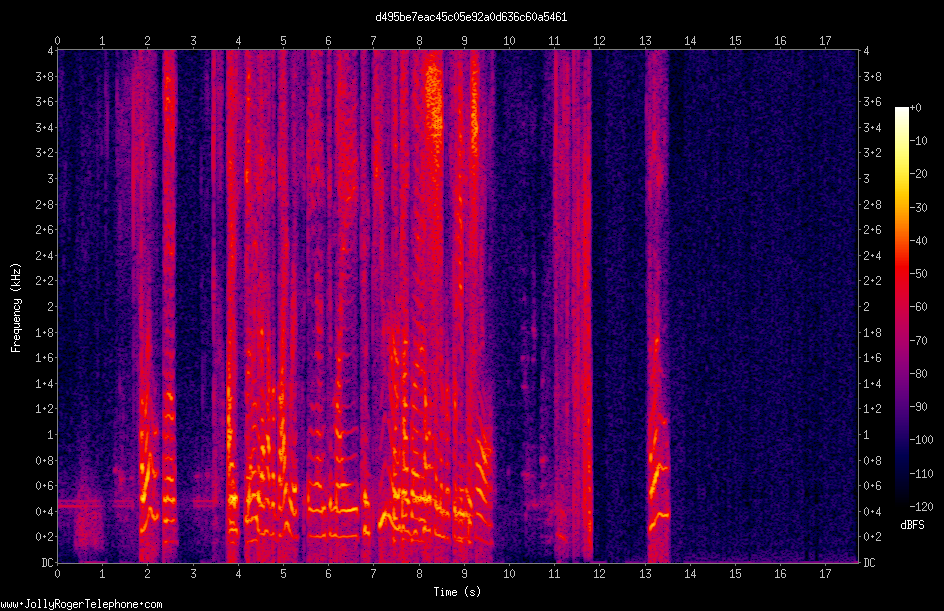Select the -30 value on dBFS scale

[x=918, y=208]
